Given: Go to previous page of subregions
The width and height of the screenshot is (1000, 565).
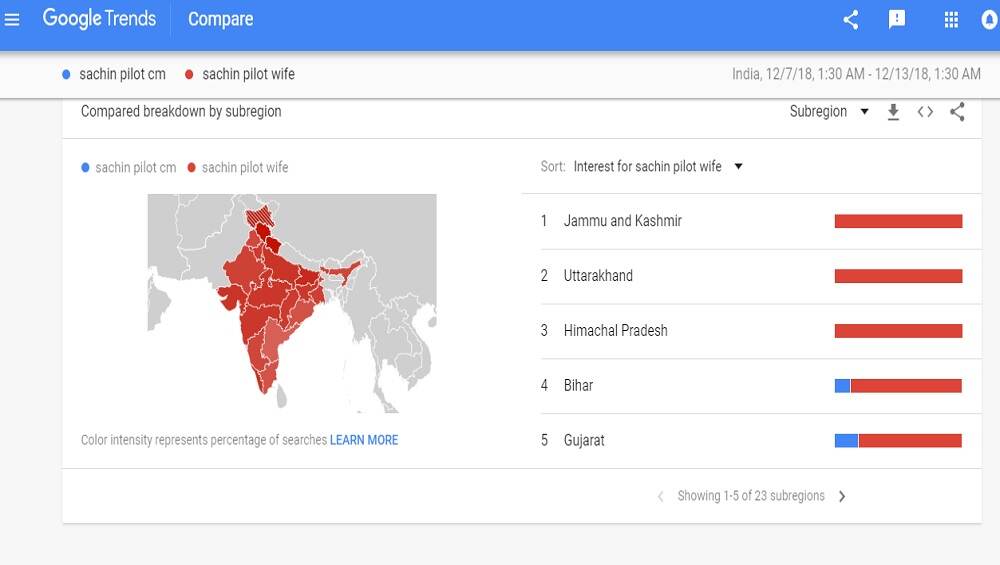Looking at the screenshot, I should (661, 496).
